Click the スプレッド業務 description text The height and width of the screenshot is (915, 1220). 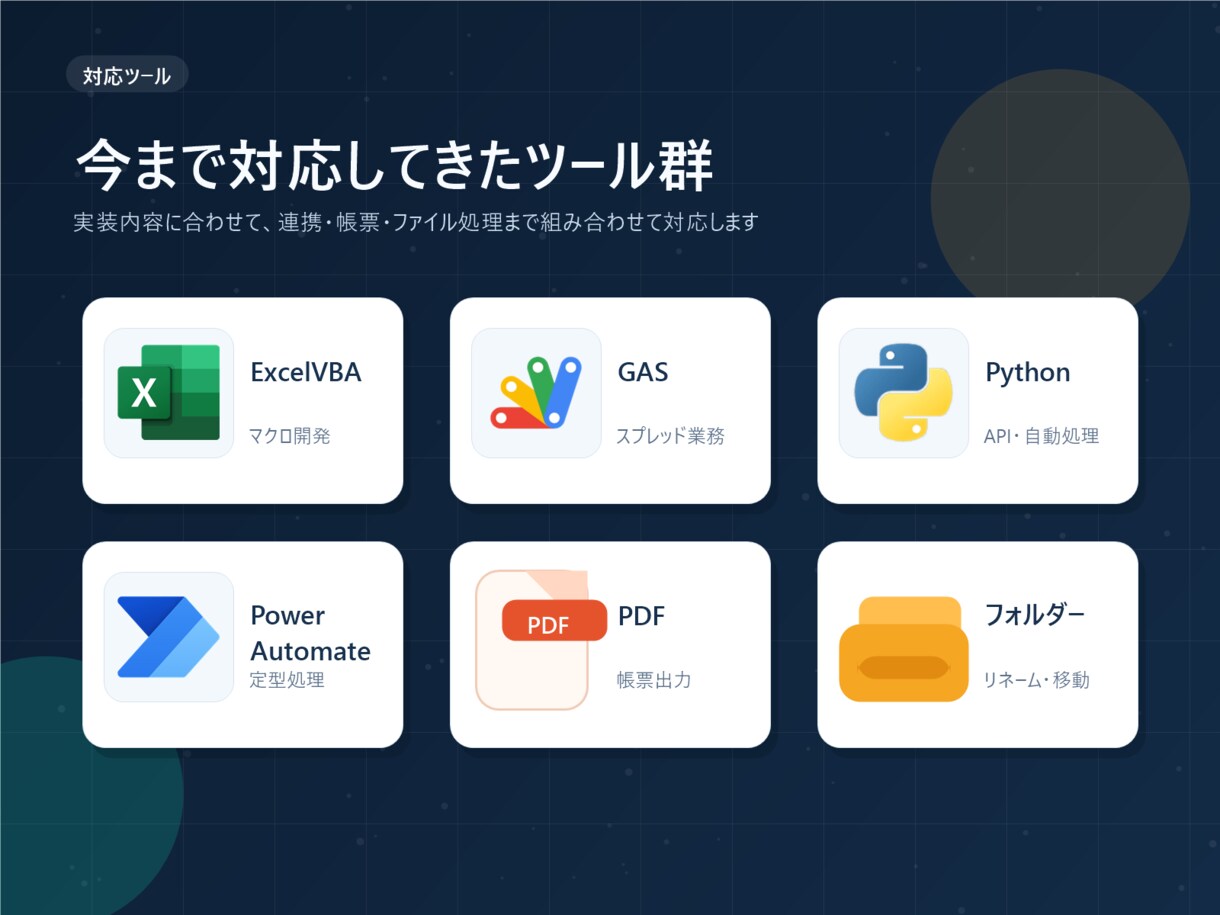(x=671, y=436)
